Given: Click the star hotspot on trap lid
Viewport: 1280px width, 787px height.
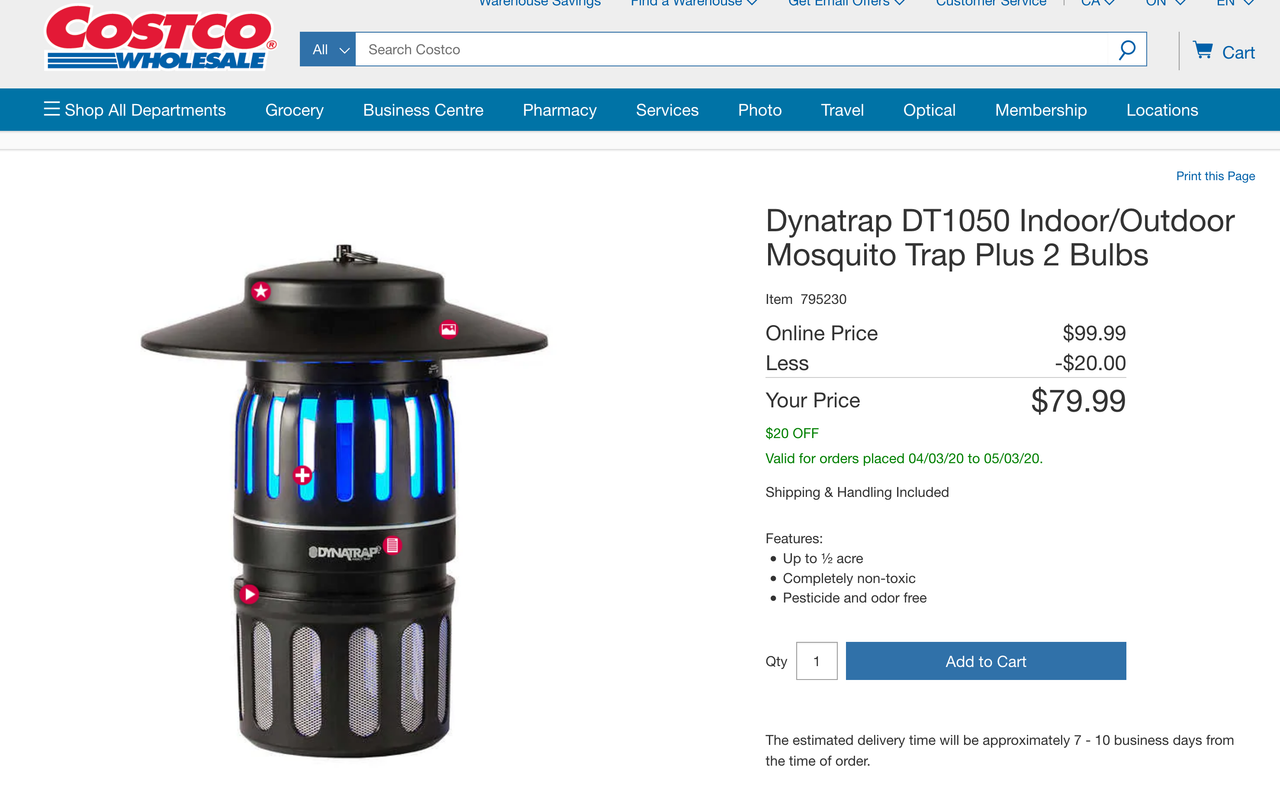Looking at the screenshot, I should [x=261, y=291].
